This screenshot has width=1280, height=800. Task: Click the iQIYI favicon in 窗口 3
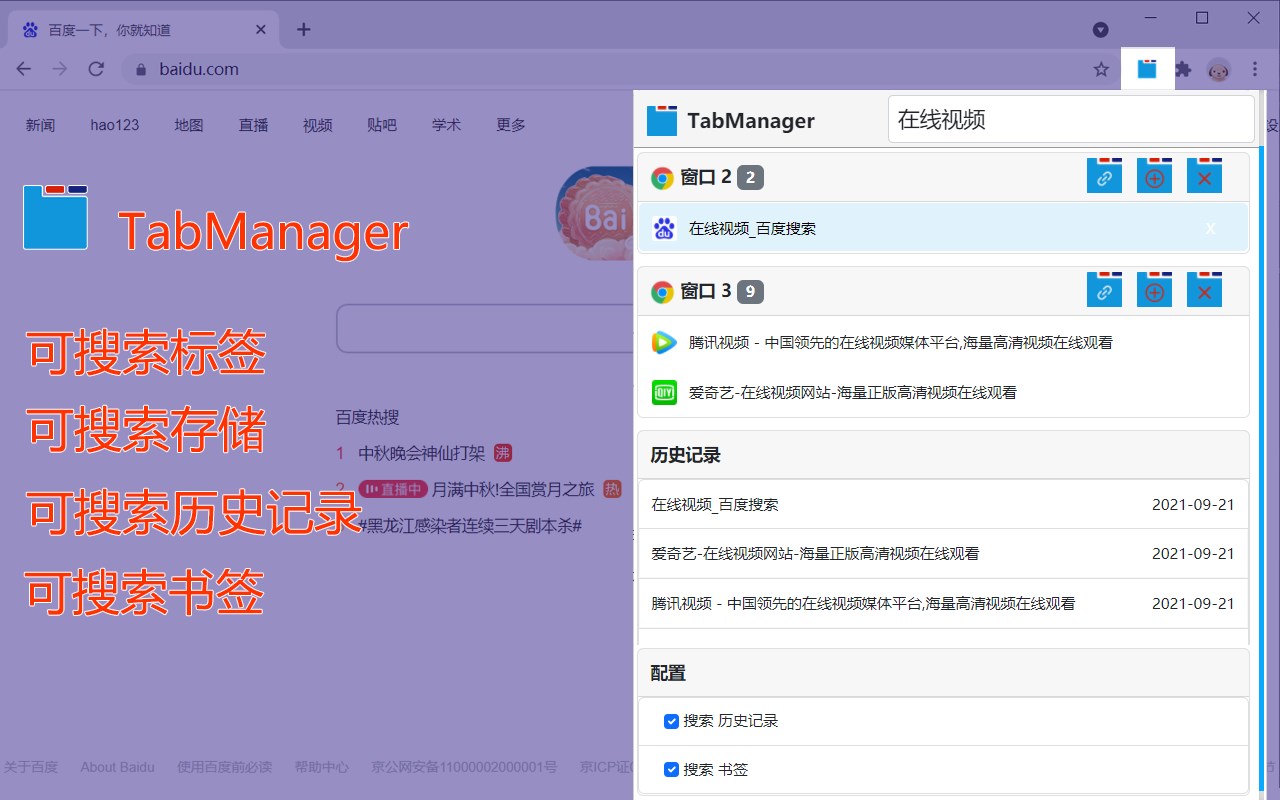pos(664,392)
